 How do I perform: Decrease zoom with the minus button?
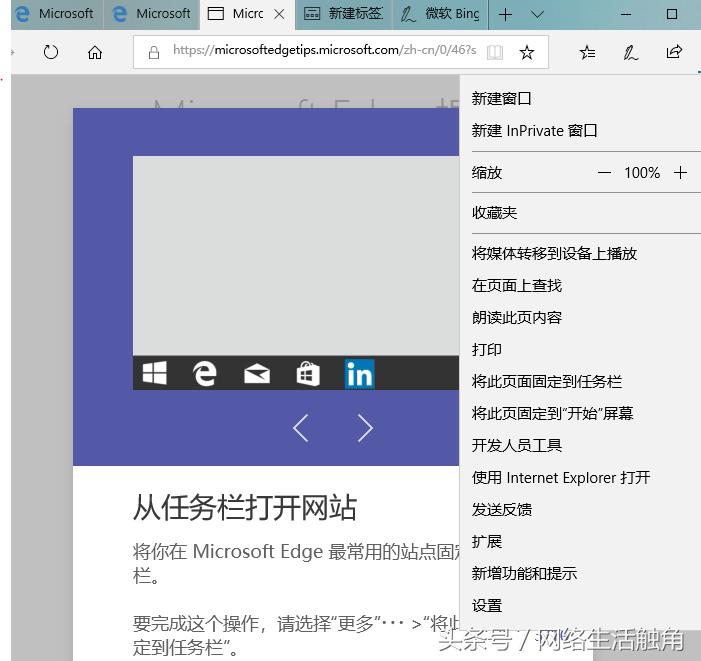[x=604, y=173]
